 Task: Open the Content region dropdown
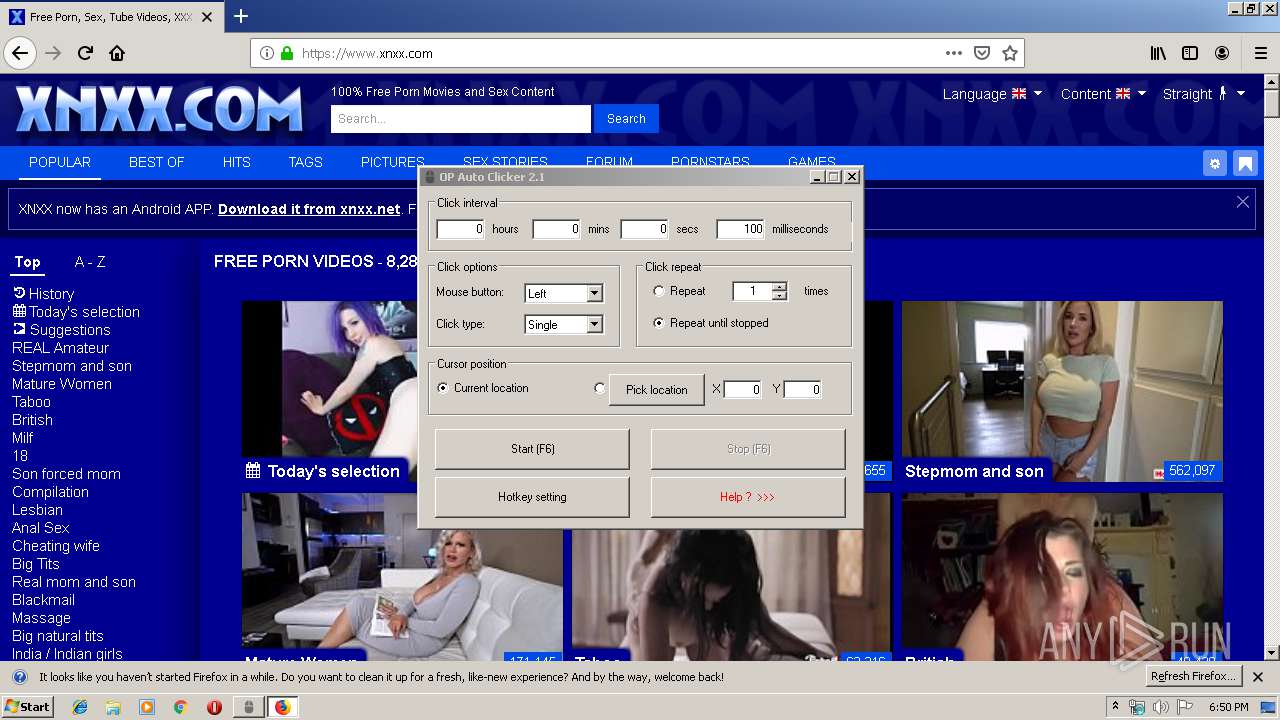1103,94
